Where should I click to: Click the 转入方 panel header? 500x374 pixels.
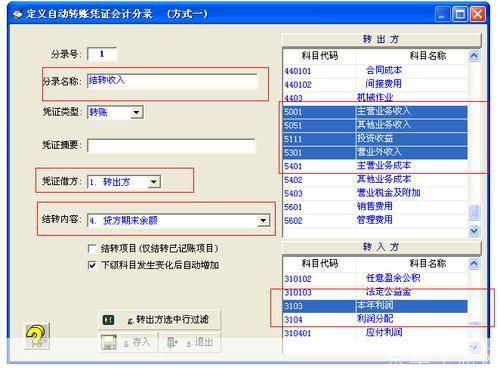click(381, 247)
